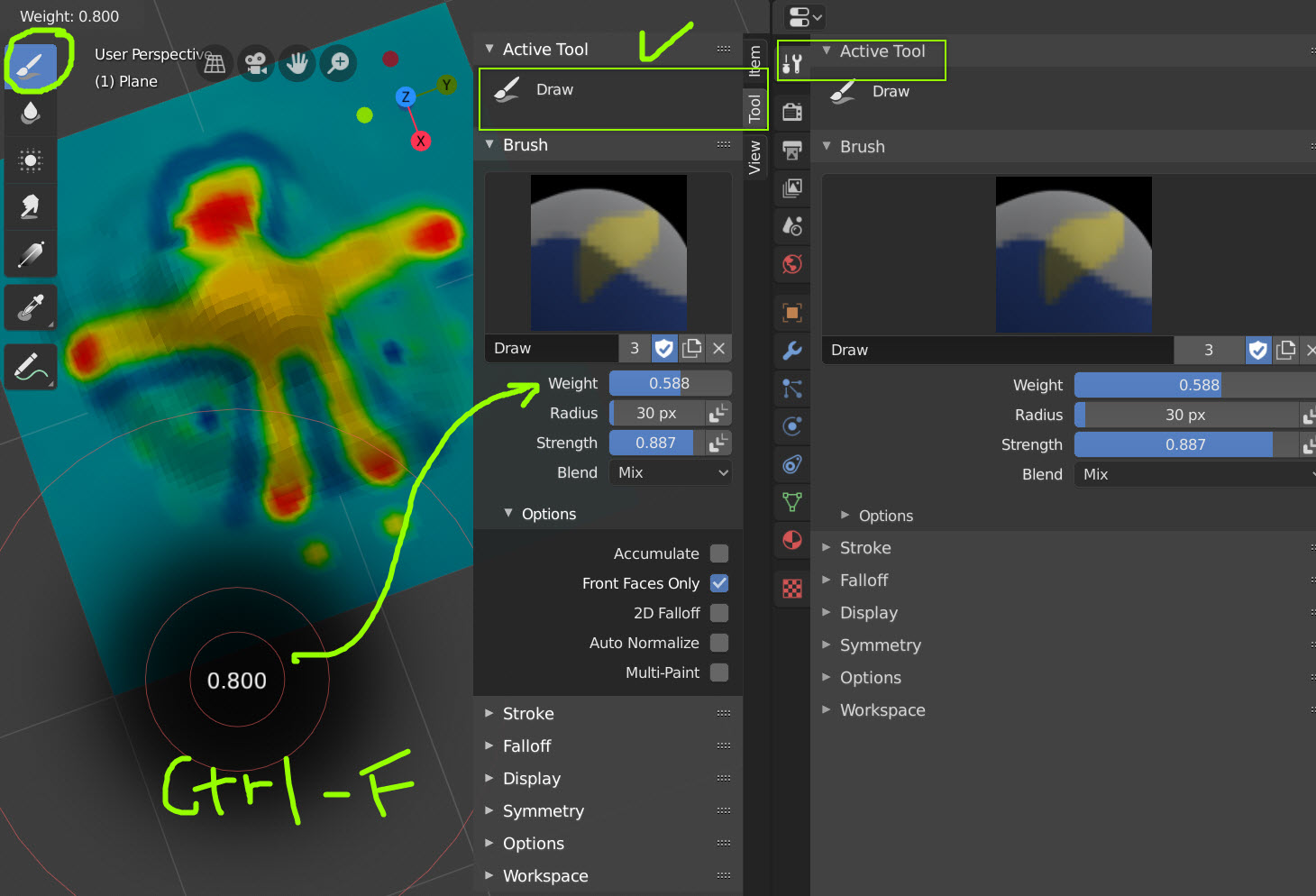
Task: Select the Gradient weight tool
Action: [x=31, y=254]
